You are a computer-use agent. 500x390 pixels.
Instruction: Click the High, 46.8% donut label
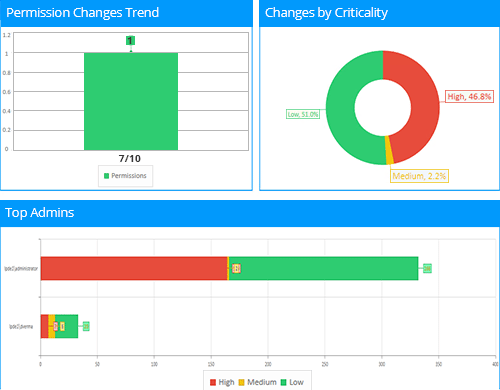click(469, 97)
